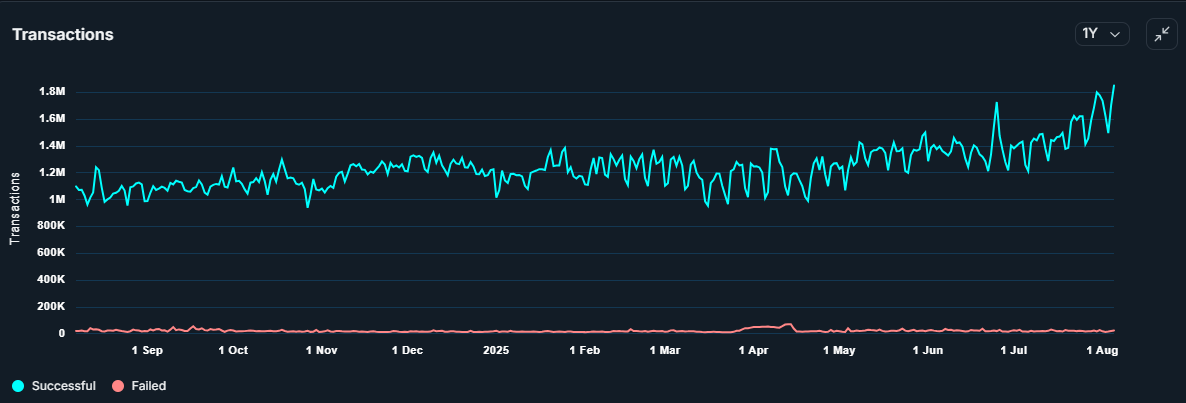Click the 1 Apr x-axis label

pos(754,351)
